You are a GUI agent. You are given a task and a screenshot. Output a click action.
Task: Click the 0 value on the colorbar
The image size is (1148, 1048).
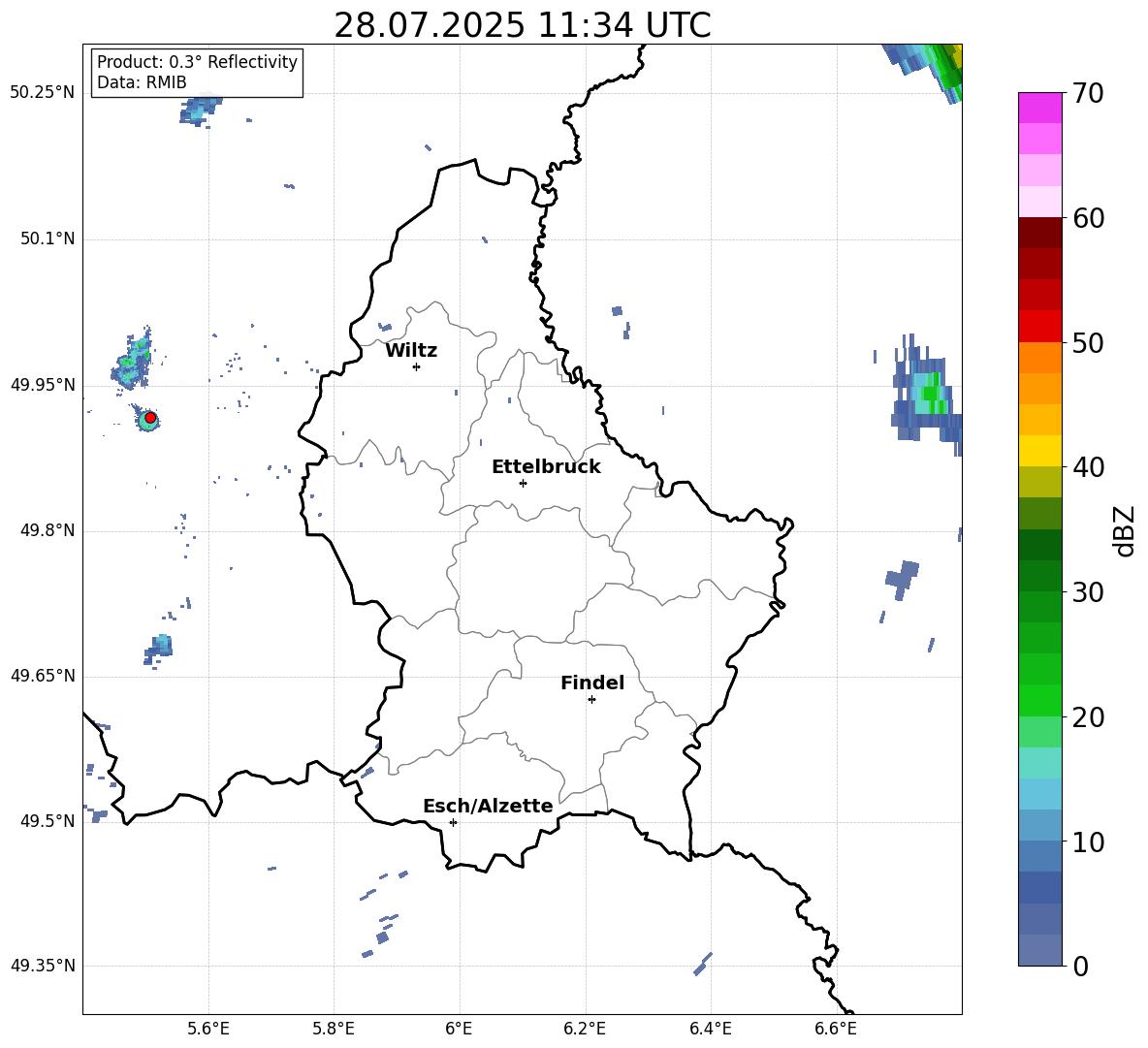tap(1081, 966)
